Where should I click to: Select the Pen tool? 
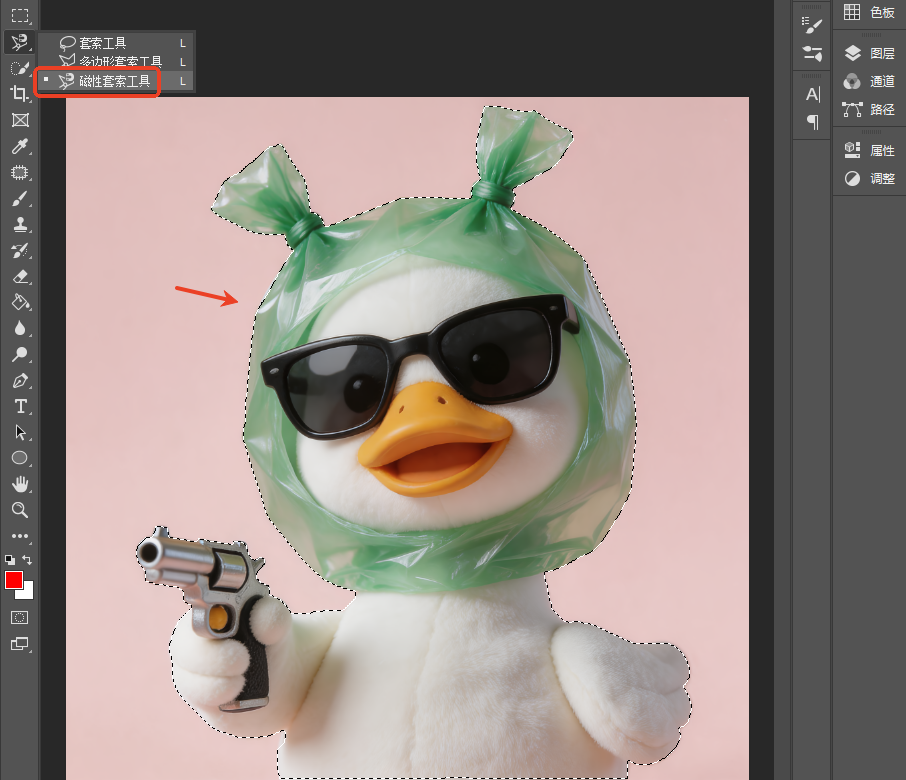pos(20,381)
